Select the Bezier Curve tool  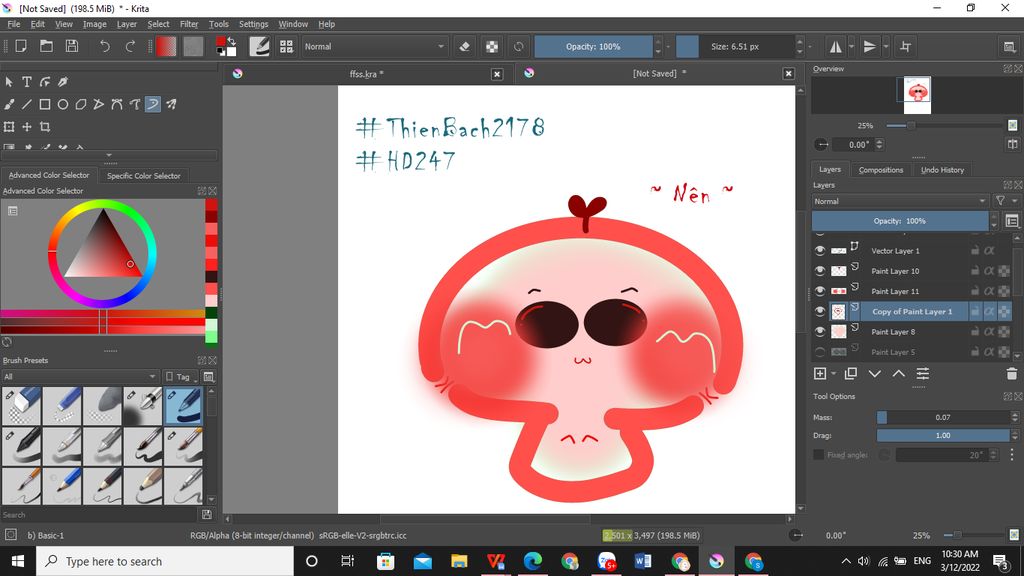tap(117, 104)
